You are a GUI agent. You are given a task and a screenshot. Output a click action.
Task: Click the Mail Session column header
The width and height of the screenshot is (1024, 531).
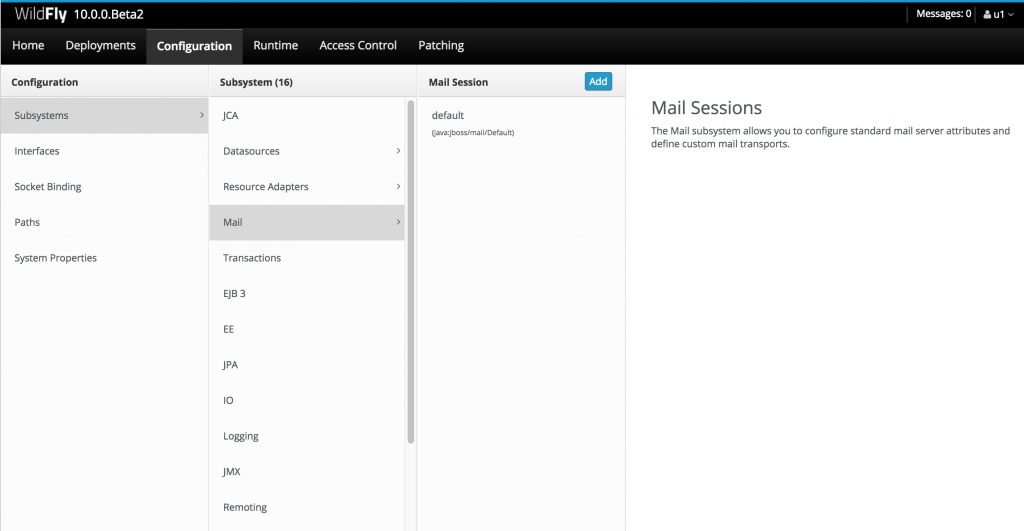click(458, 82)
